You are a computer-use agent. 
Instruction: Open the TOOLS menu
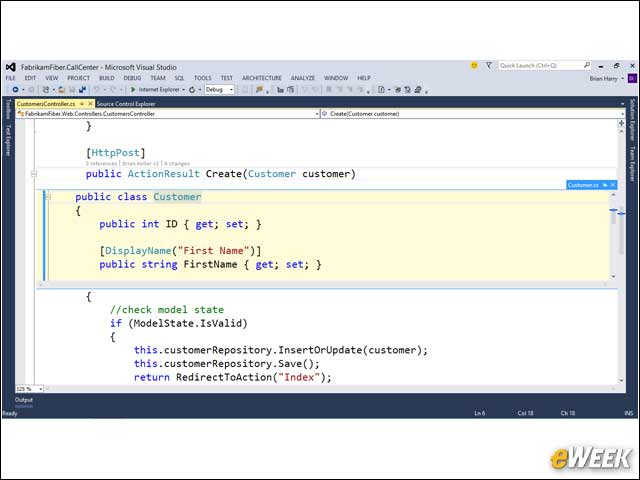point(202,78)
